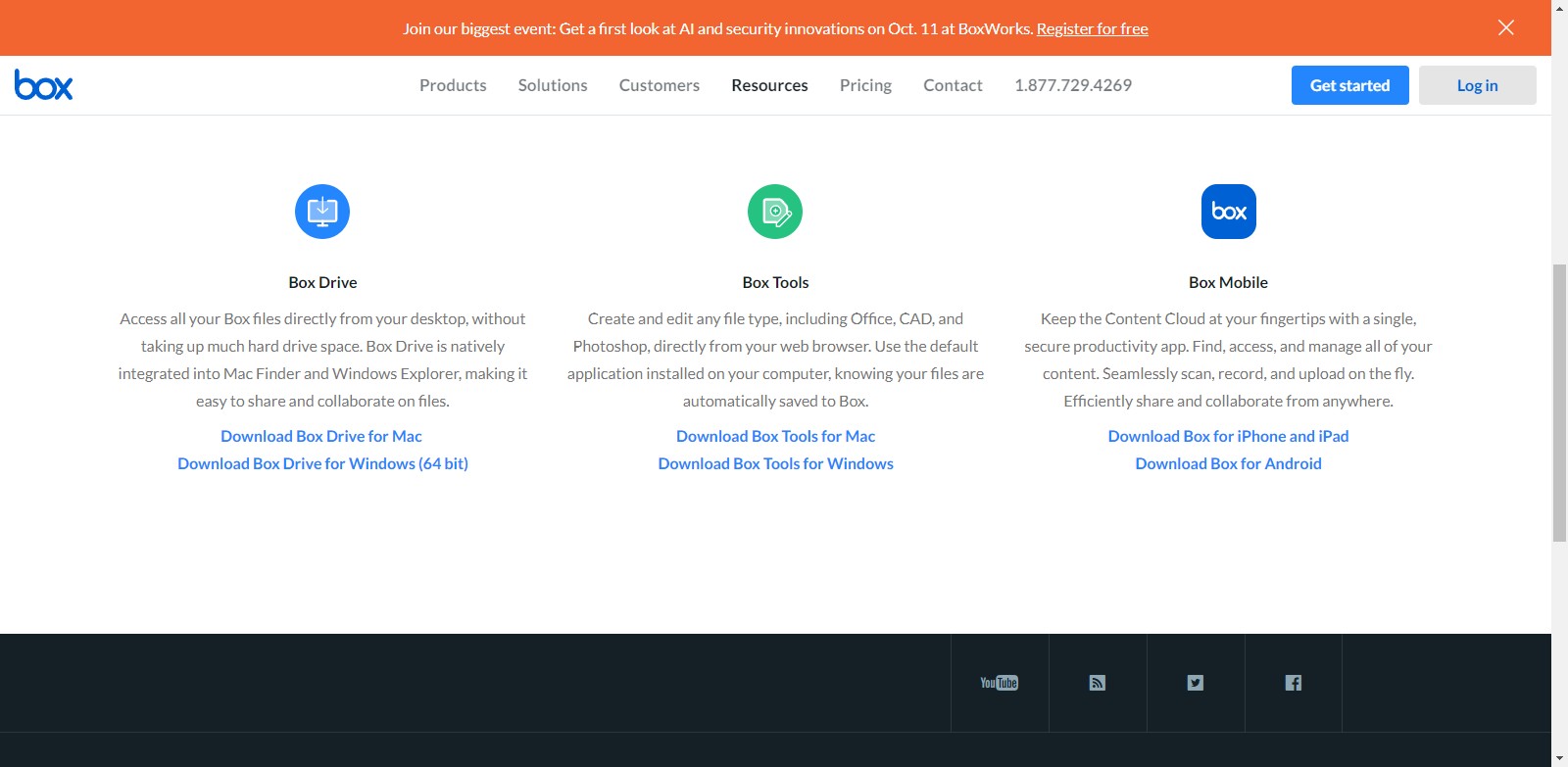The image size is (1568, 767).
Task: Download Box for Android
Action: [1228, 463]
